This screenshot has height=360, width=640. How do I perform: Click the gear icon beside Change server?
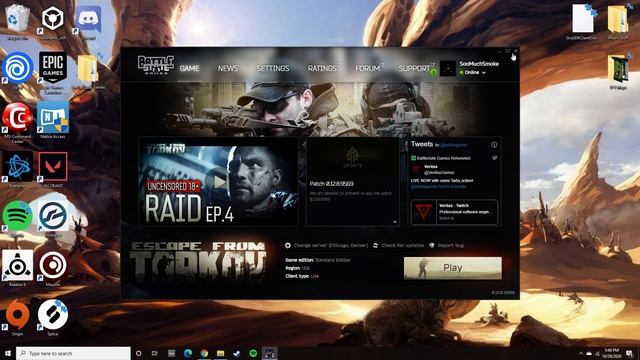[288, 245]
